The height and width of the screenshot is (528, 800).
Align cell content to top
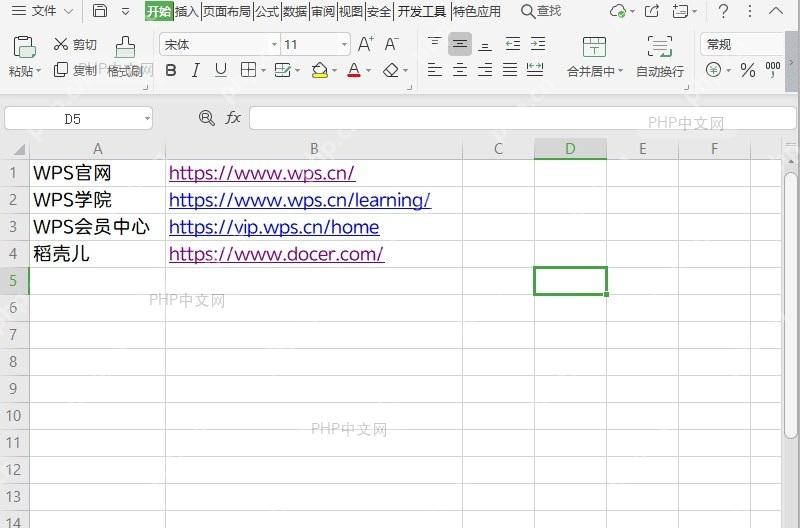click(x=434, y=43)
